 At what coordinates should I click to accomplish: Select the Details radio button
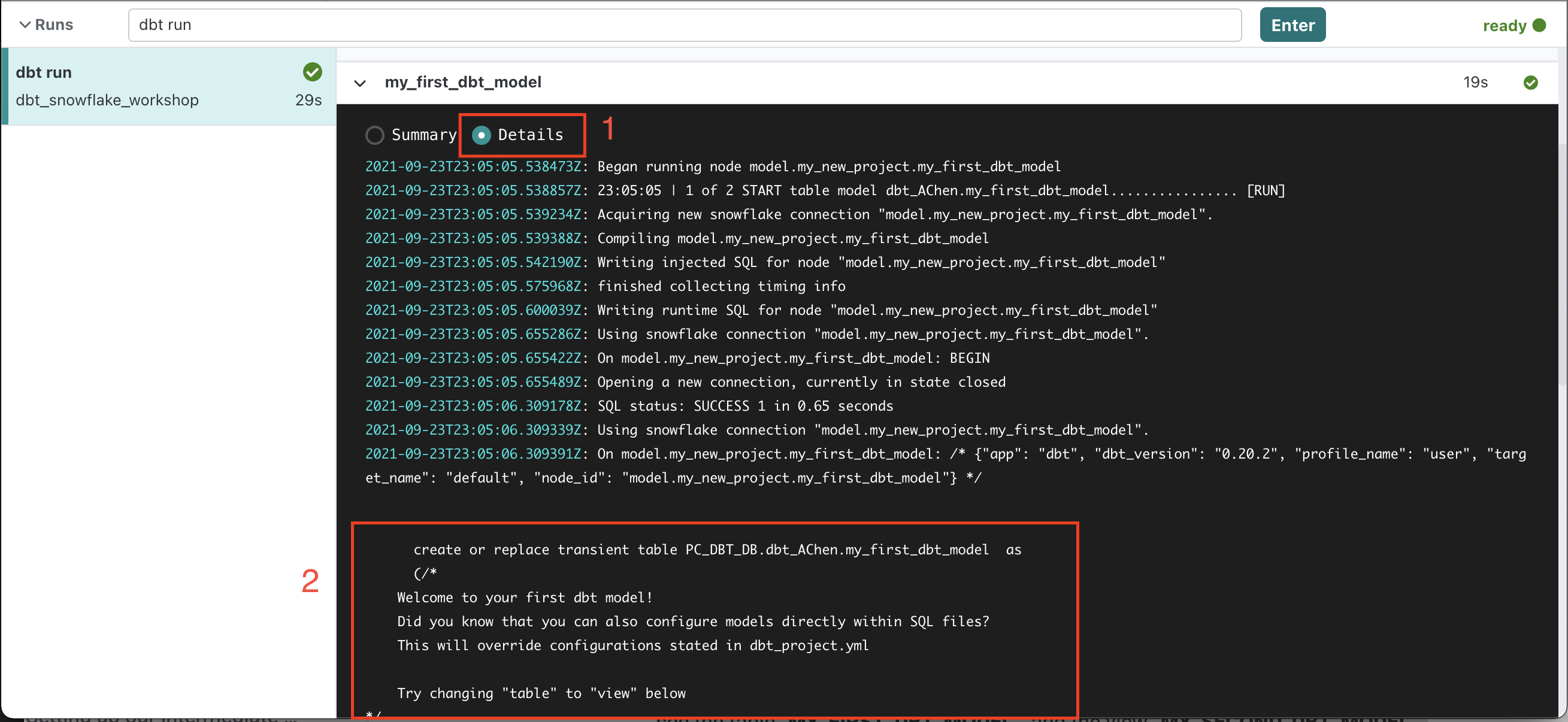click(481, 135)
